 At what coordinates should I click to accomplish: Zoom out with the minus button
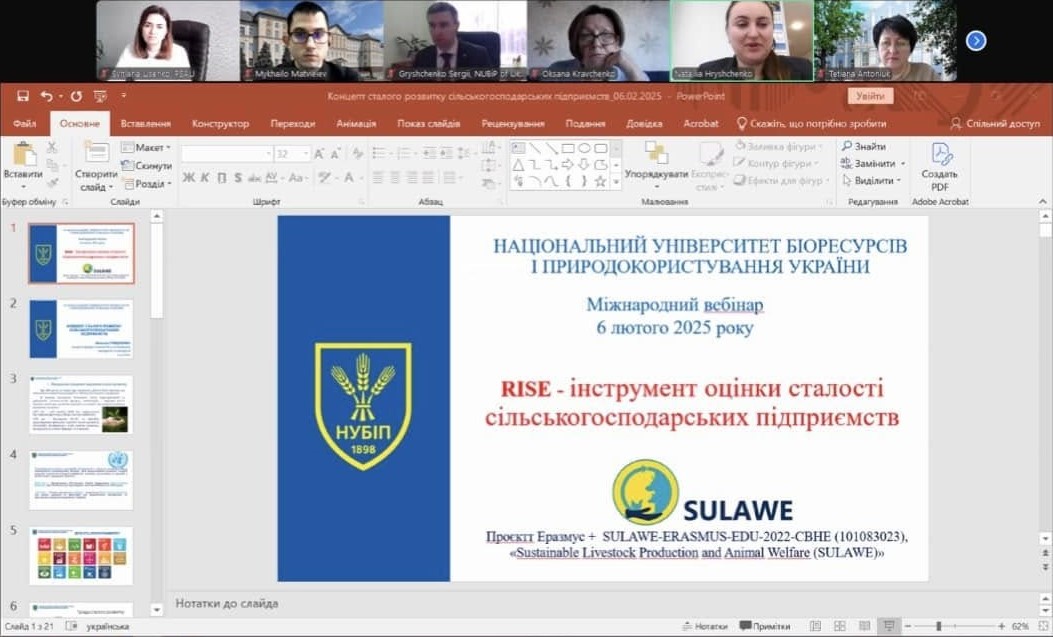(908, 626)
